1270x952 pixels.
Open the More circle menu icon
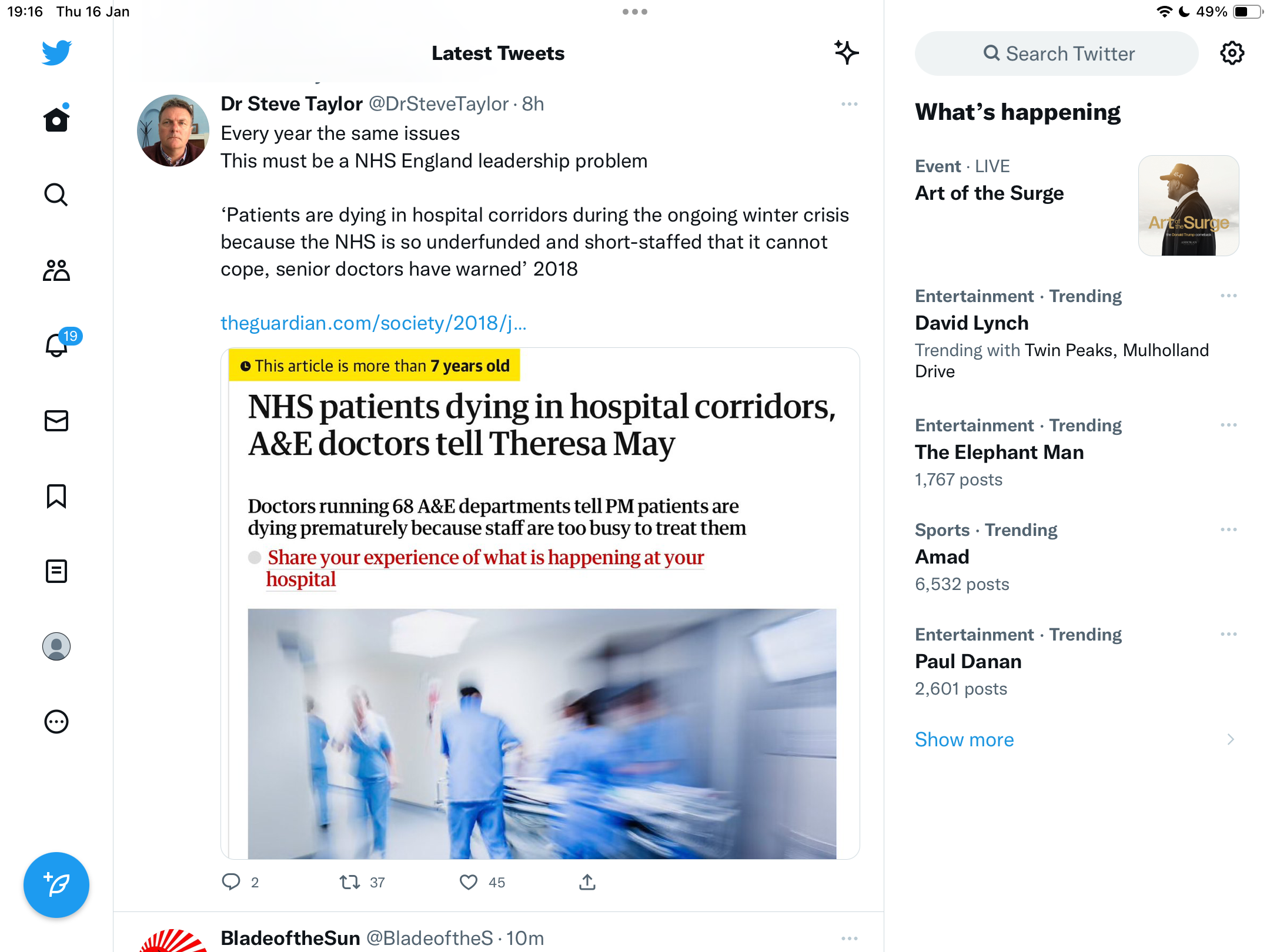point(56,722)
